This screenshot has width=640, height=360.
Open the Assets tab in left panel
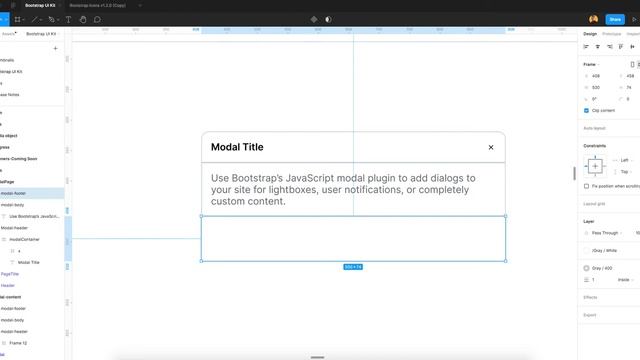9,34
